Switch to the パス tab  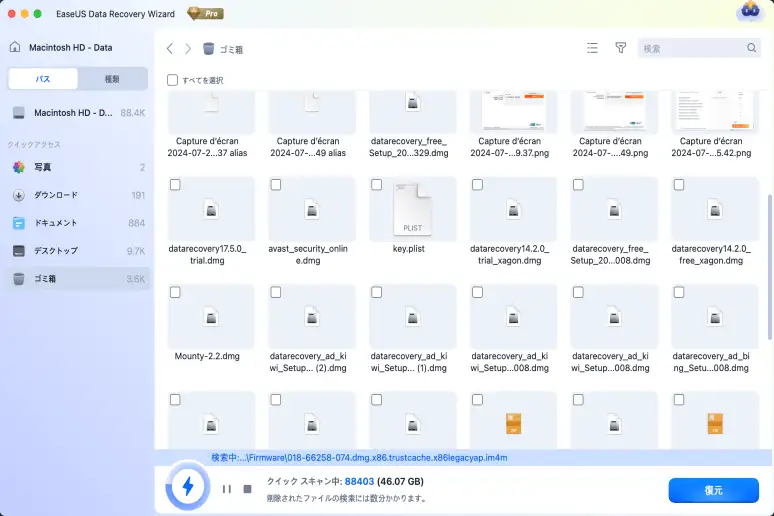point(43,79)
